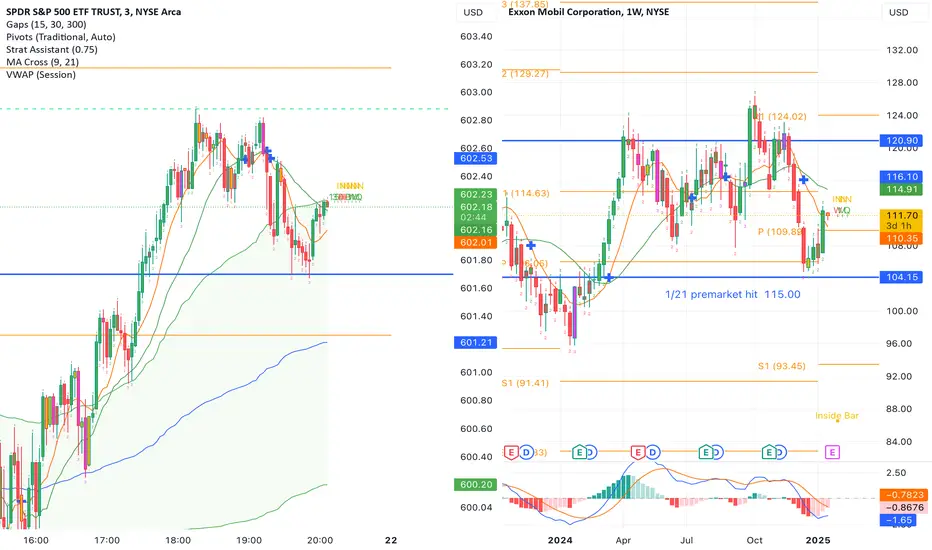The height and width of the screenshot is (550, 932).
Task: Click red E earnings marker just after Apr
Action: click(638, 452)
